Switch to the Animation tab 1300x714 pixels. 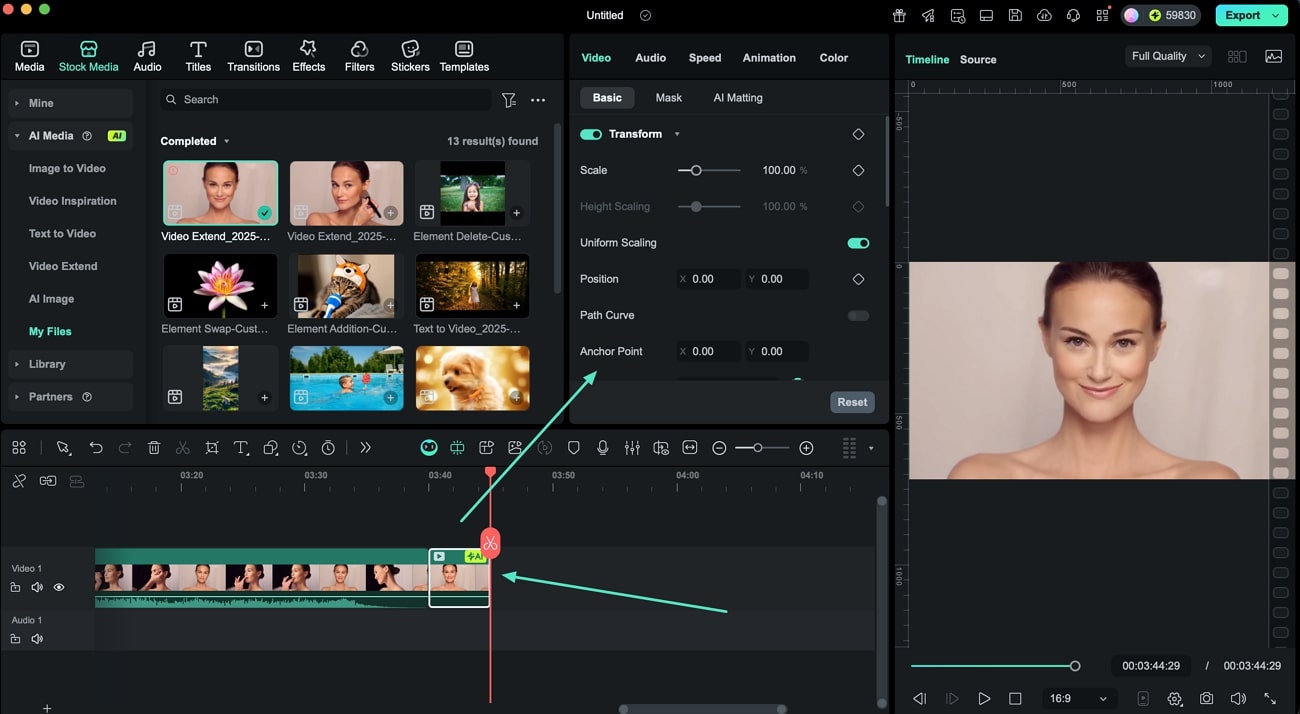[769, 58]
